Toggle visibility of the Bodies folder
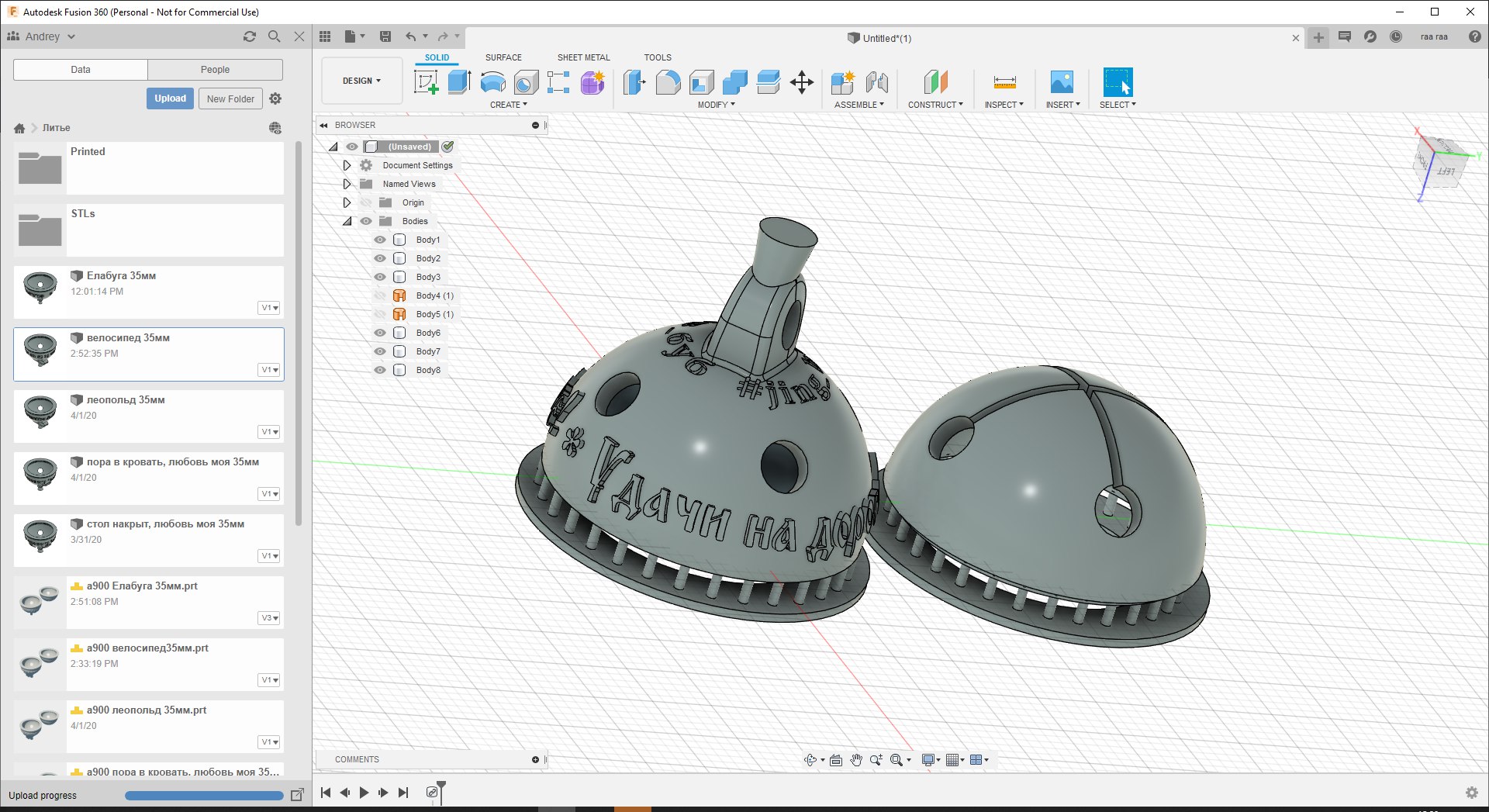This screenshot has height=812, width=1489. click(366, 221)
